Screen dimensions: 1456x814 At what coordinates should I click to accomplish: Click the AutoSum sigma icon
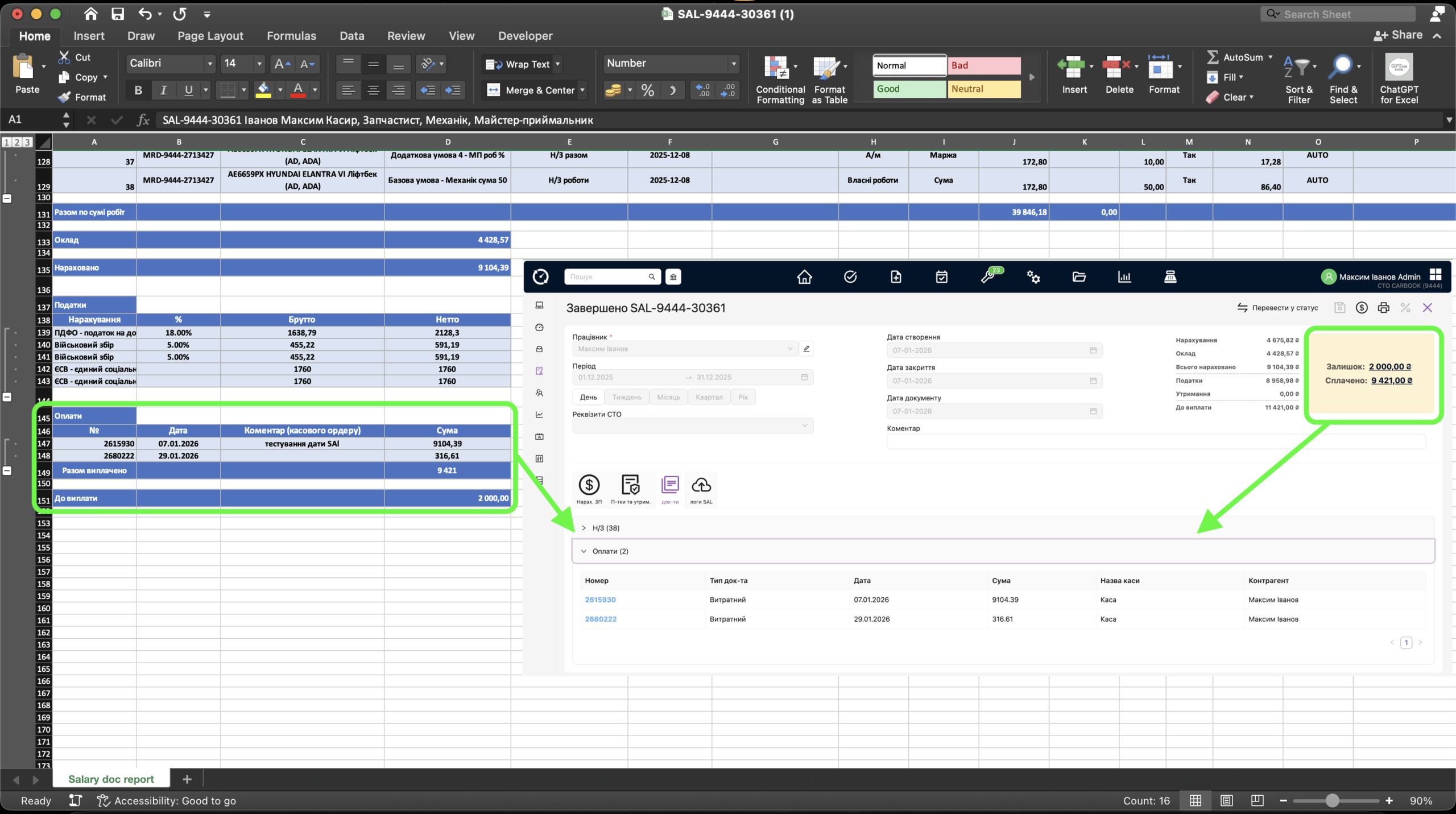(x=1212, y=57)
